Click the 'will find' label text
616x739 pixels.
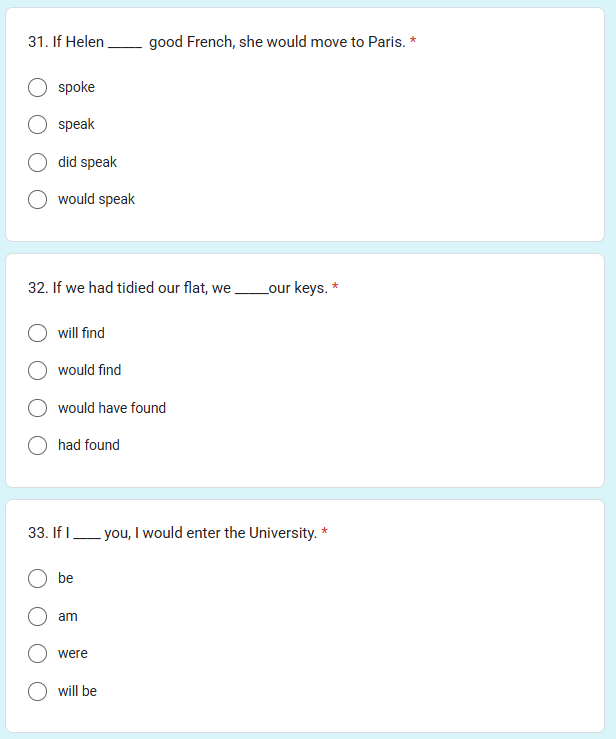tap(81, 333)
